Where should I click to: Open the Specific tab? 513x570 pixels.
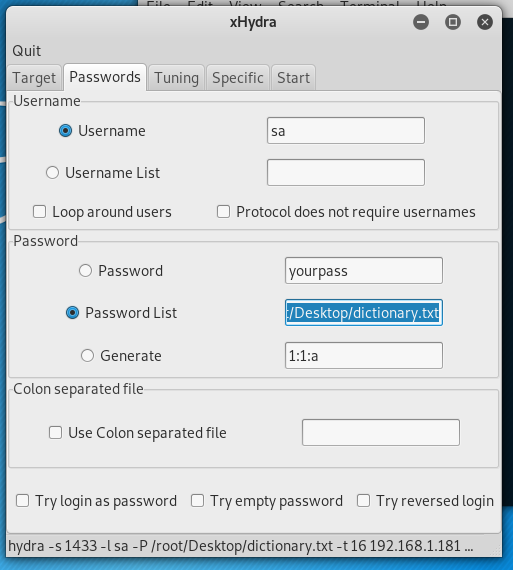(x=238, y=78)
